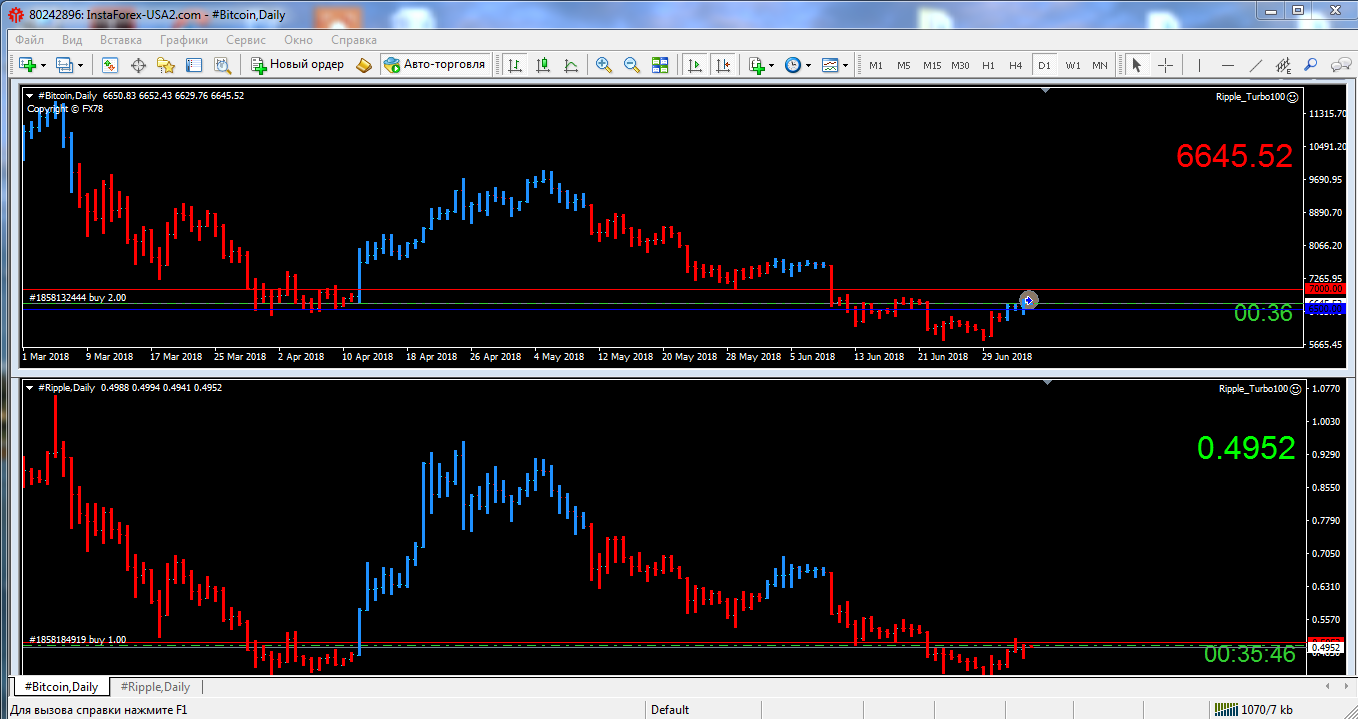Toggle the Terminal panel icon

point(194,65)
